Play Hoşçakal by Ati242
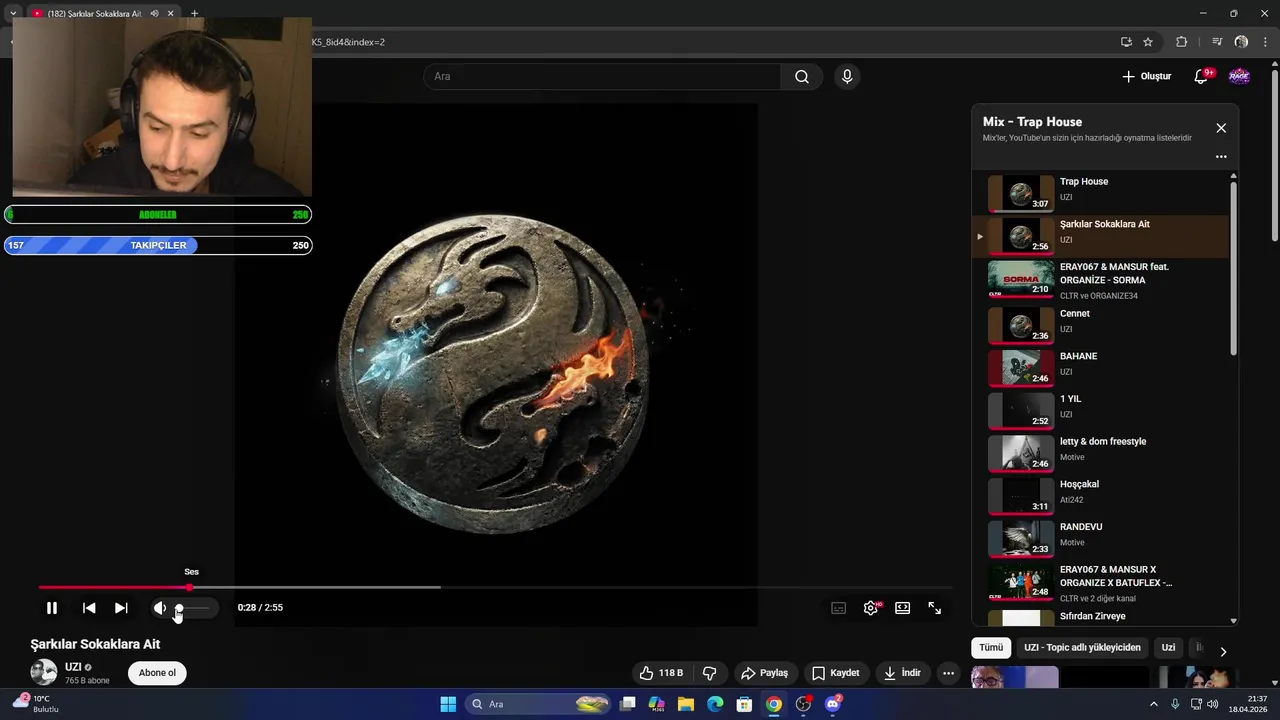Image resolution: width=1280 pixels, height=720 pixels. (x=1100, y=495)
